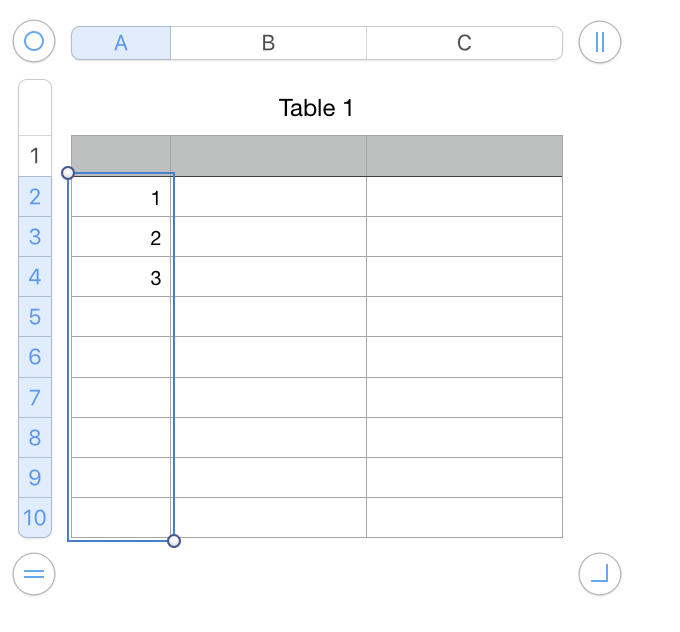Select column C header tab
The width and height of the screenshot is (680, 632).
pyautogui.click(x=464, y=43)
